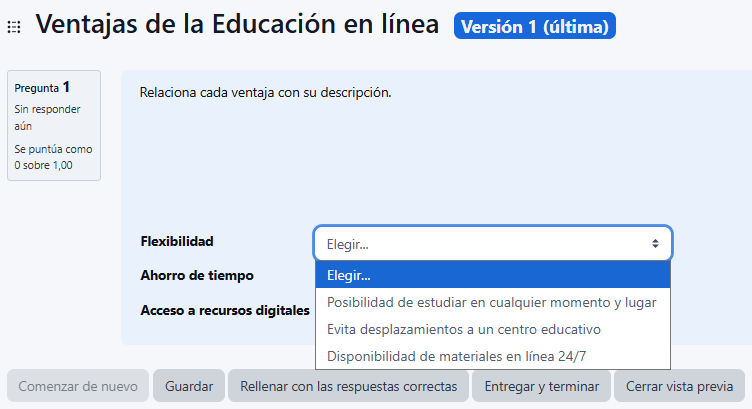Click the "Ventajas de la Educación en línea" heading

click(x=237, y=25)
